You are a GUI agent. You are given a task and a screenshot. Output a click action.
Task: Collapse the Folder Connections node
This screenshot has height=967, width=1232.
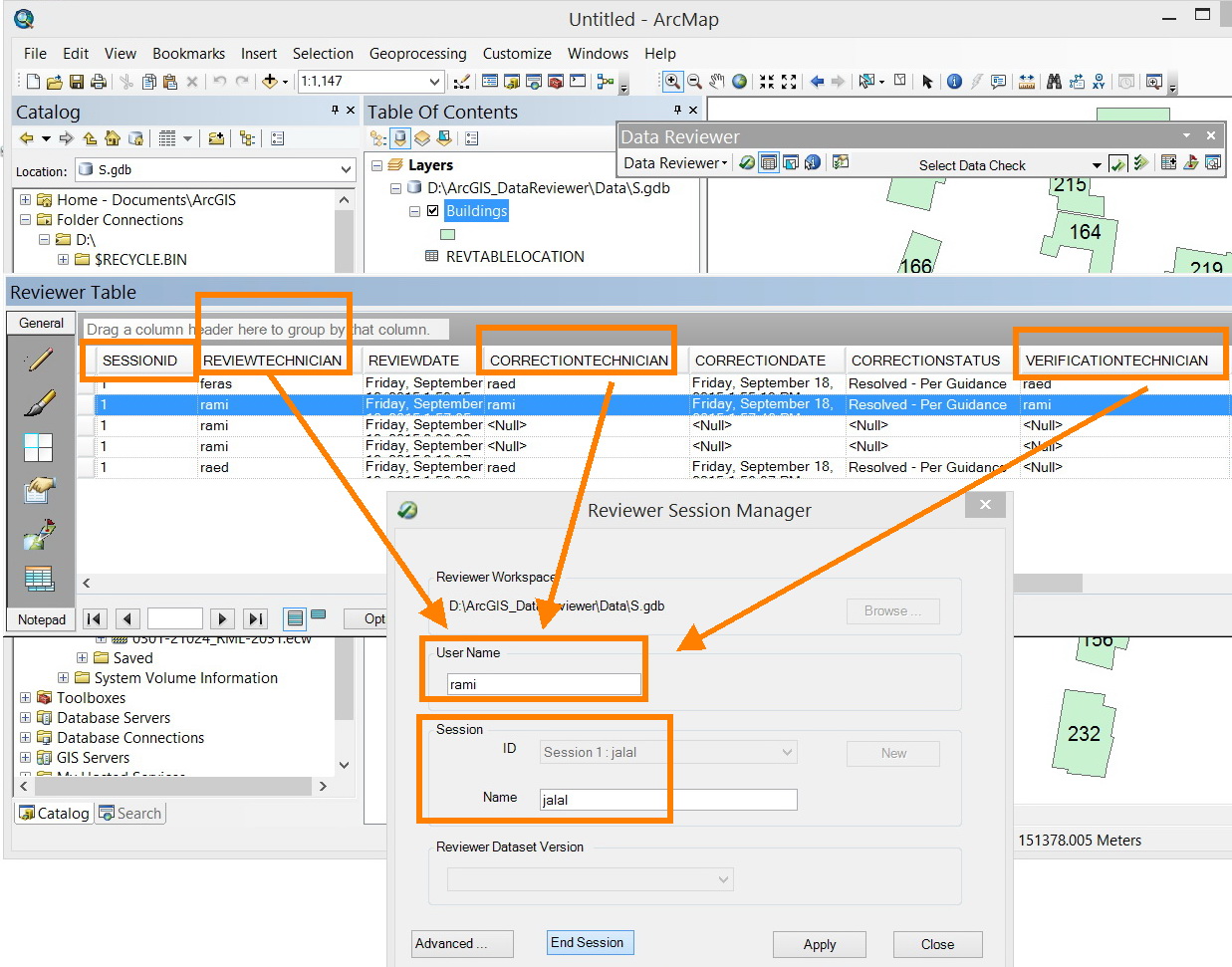pos(26,220)
